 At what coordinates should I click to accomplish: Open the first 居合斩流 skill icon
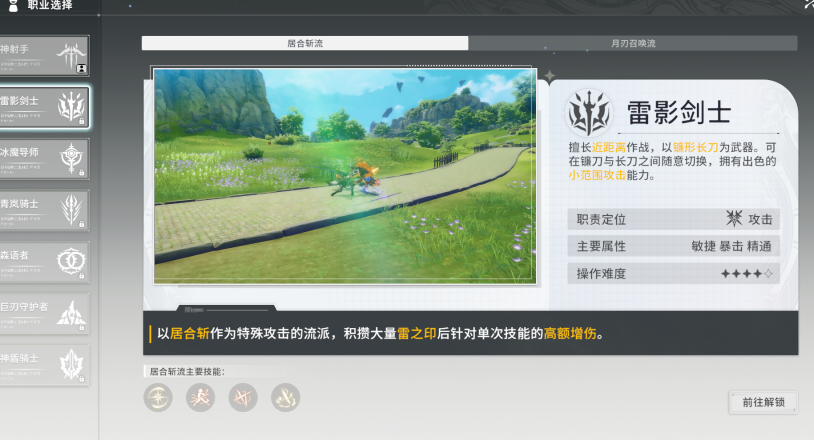click(158, 398)
